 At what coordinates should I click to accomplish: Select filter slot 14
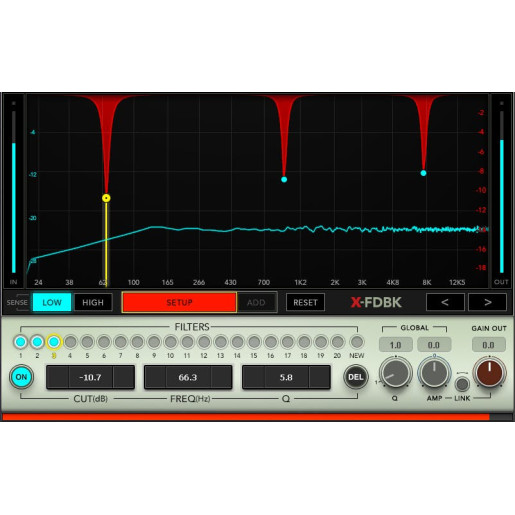coord(237,342)
